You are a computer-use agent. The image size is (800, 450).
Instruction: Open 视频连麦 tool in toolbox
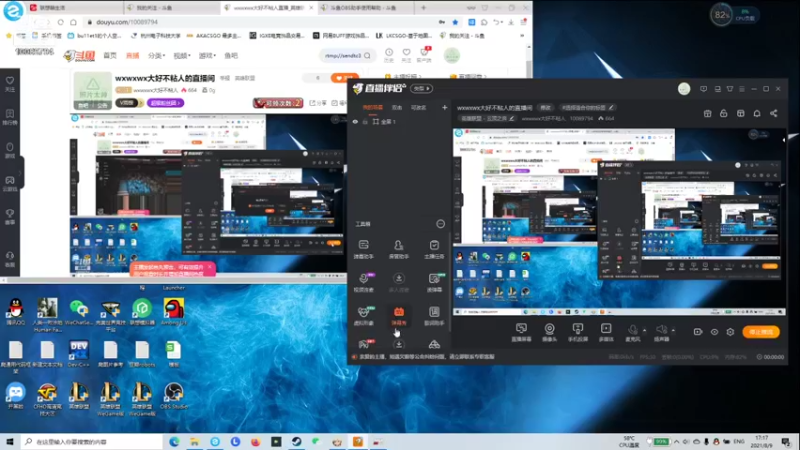coord(363,282)
